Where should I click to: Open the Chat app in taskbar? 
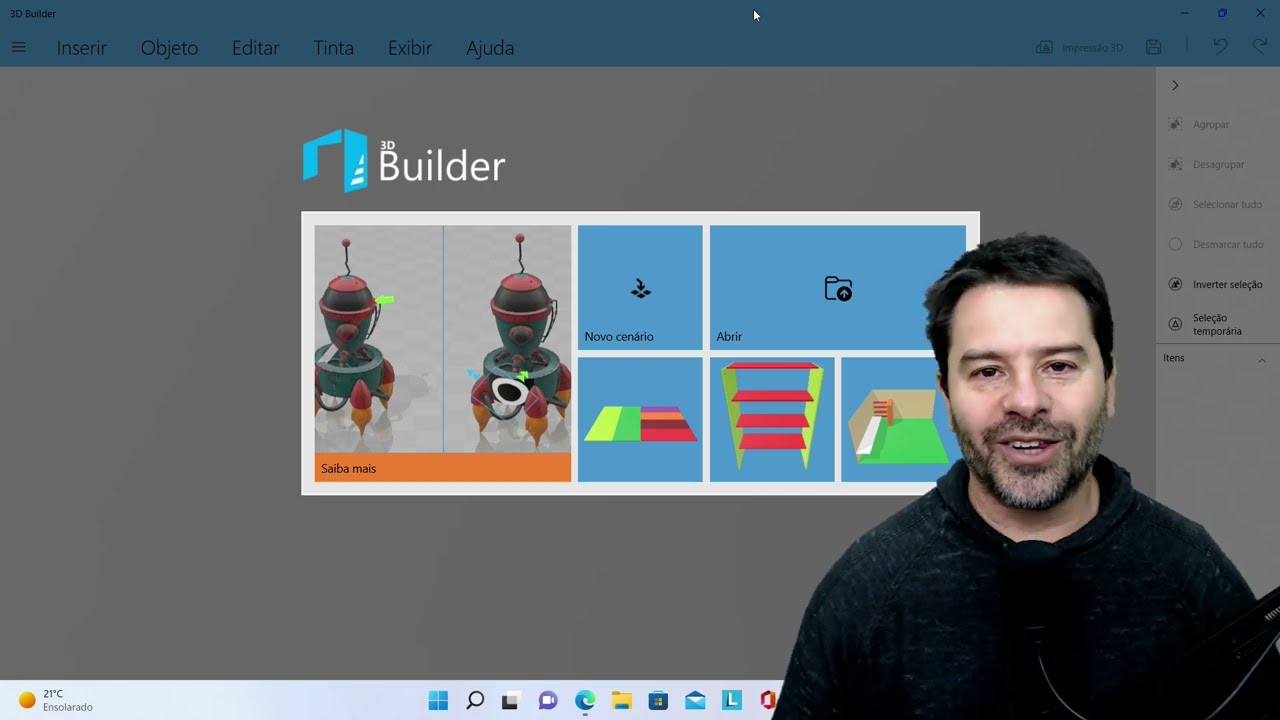click(x=547, y=700)
